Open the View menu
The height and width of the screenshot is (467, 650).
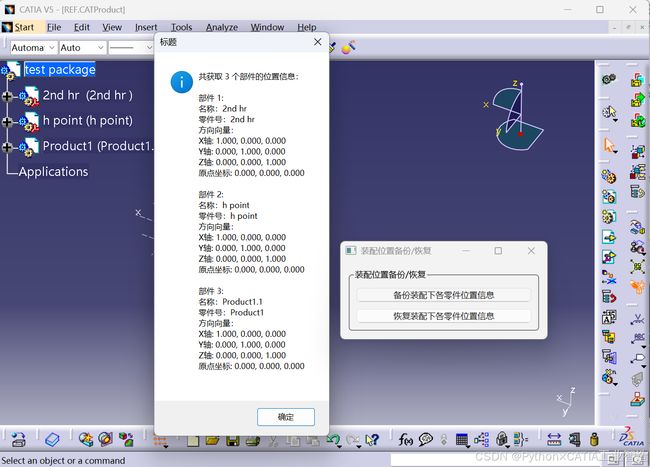point(112,27)
